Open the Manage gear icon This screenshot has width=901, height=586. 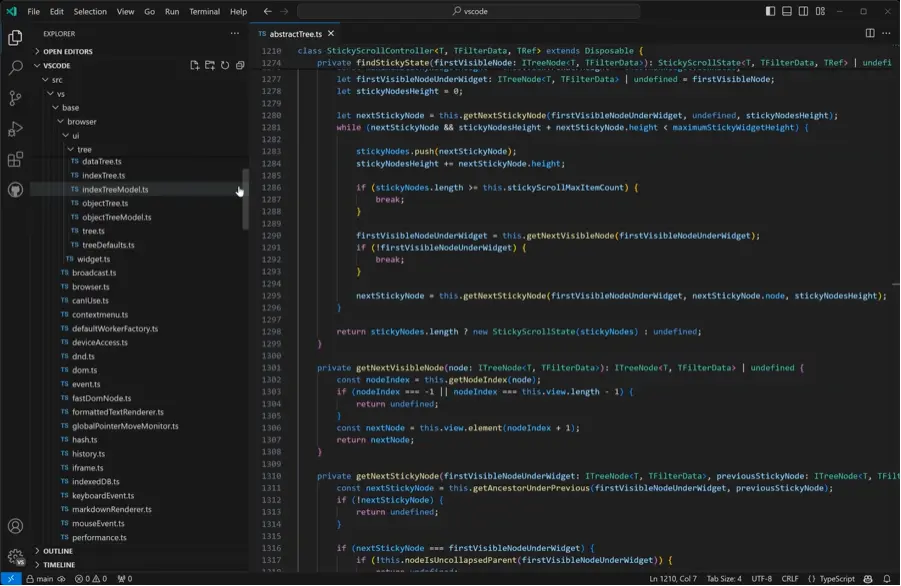tap(16, 556)
